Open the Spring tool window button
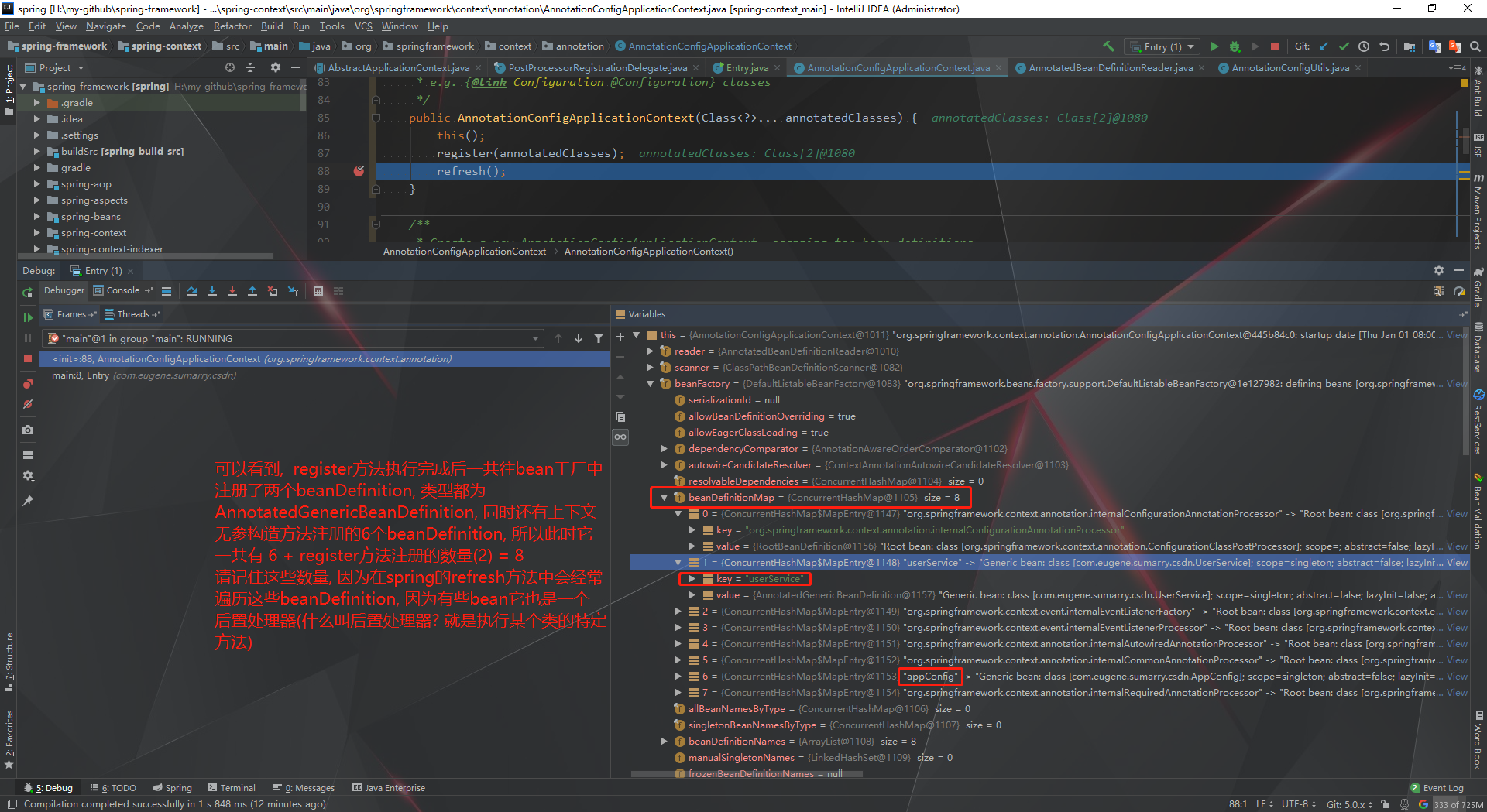 point(172,788)
